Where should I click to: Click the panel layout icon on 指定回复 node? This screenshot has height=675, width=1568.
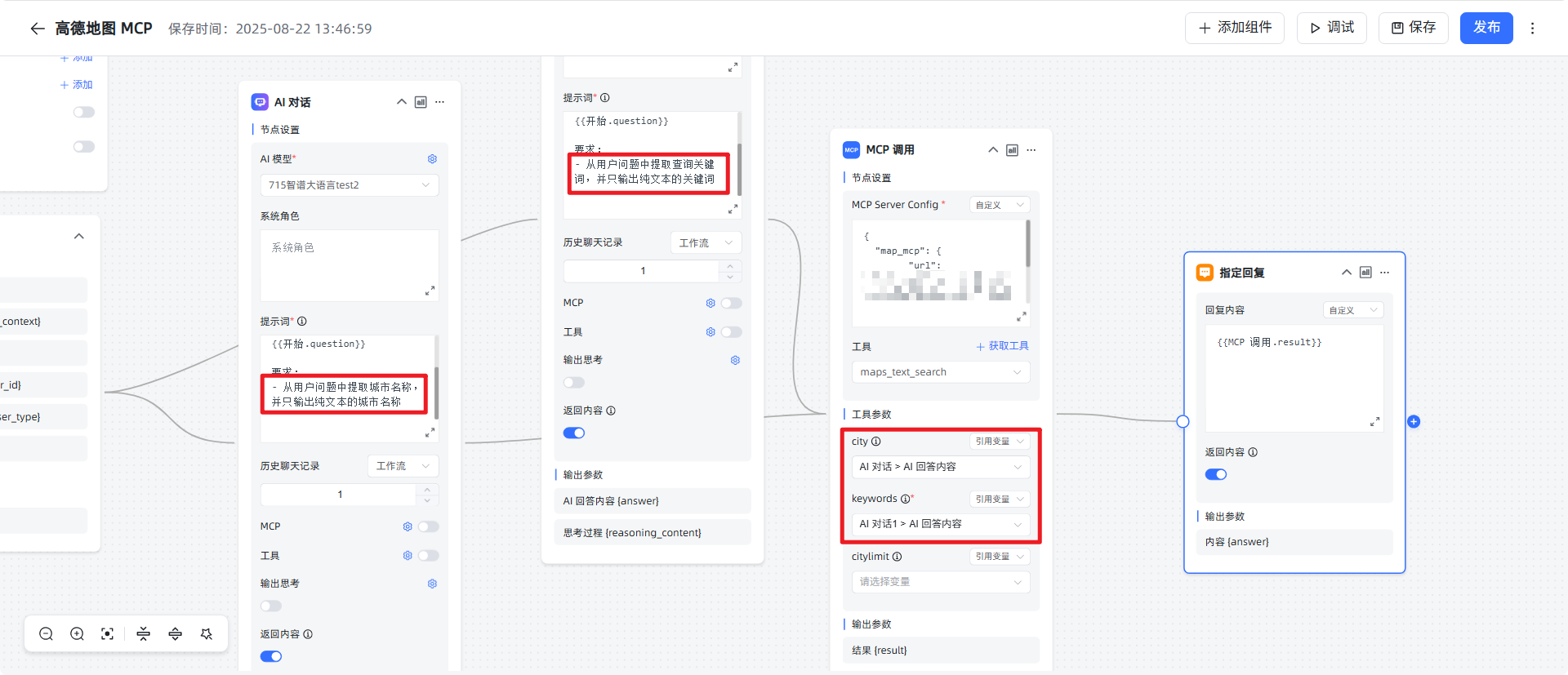[1365, 273]
